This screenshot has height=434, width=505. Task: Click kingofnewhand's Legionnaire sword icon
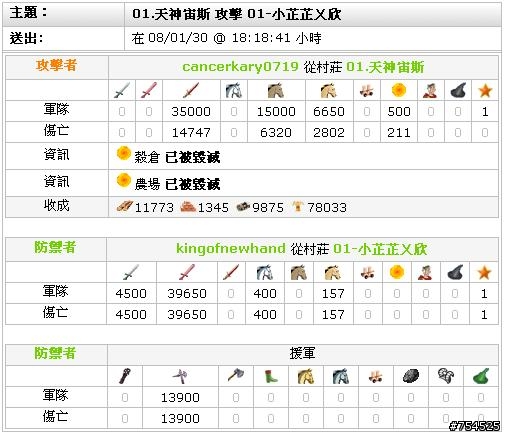(x=131, y=272)
